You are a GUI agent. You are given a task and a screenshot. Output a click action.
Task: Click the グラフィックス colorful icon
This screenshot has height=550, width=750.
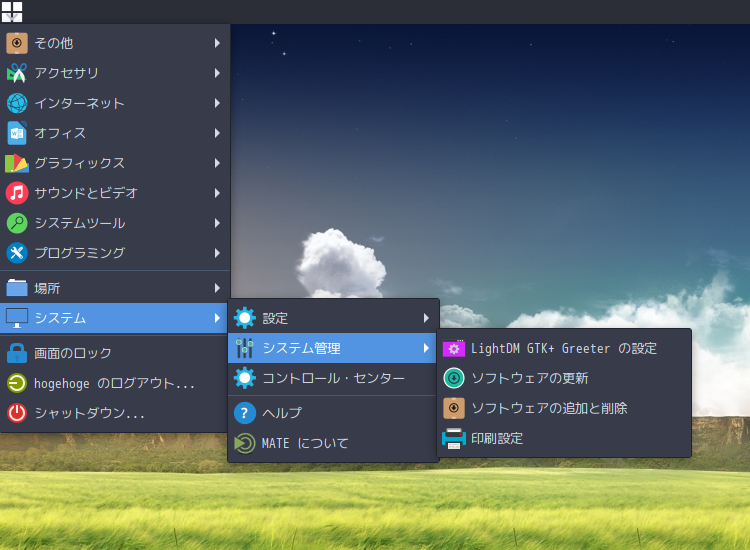pyautogui.click(x=17, y=163)
